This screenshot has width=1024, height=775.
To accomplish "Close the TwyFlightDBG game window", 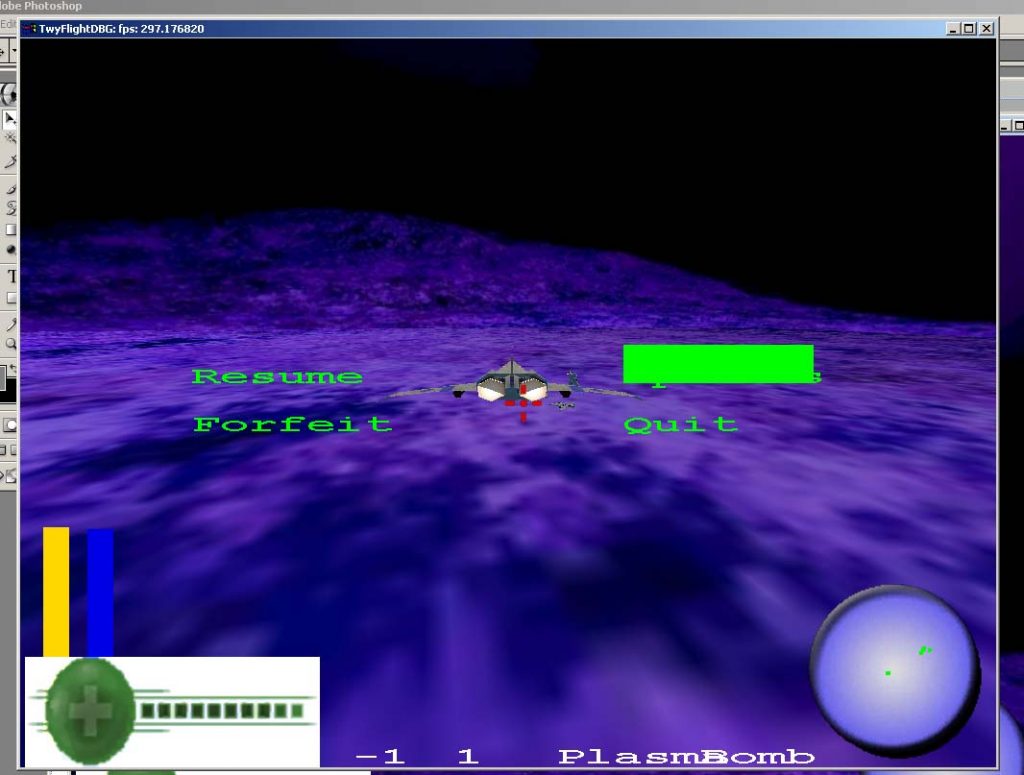I will coord(986,29).
